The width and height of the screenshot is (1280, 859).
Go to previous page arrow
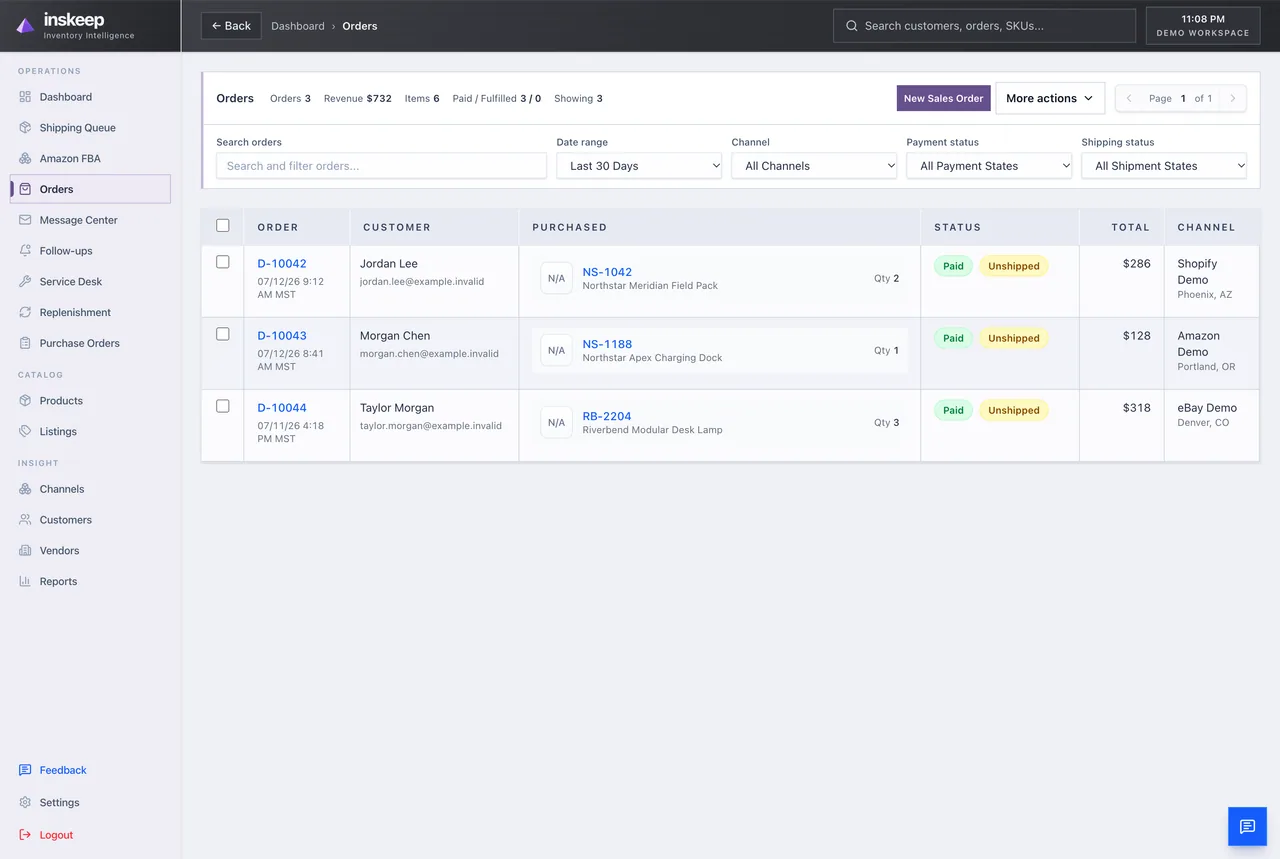pos(1129,98)
